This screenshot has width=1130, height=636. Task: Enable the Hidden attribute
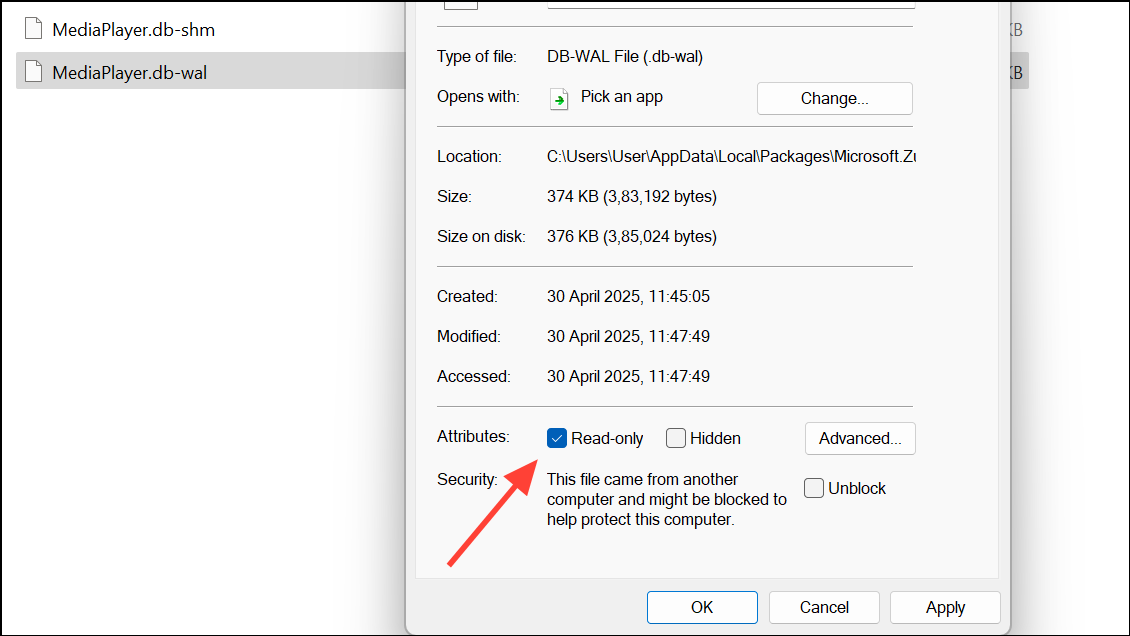675,438
